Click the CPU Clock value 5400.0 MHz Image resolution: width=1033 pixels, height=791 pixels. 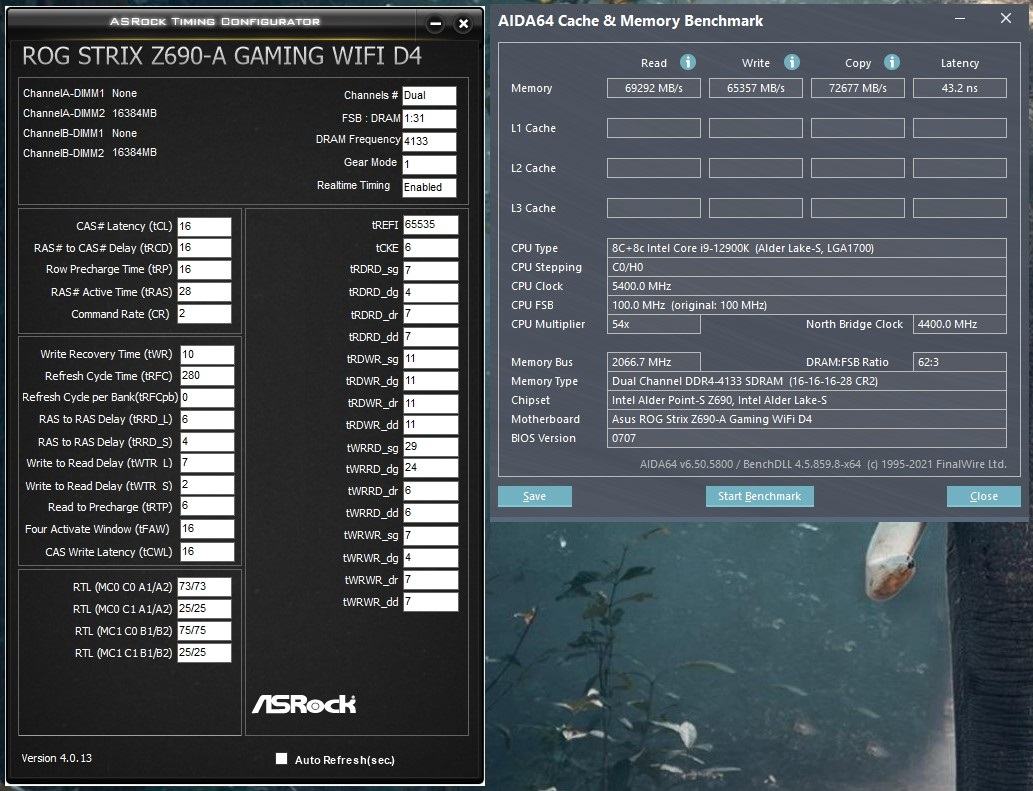pos(806,286)
